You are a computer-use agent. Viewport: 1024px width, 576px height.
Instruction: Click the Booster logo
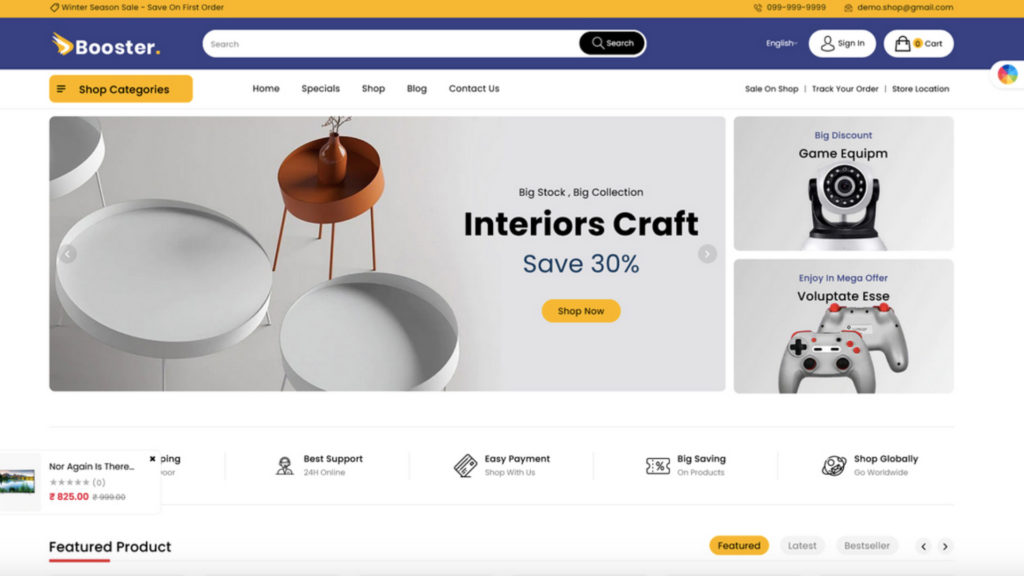[106, 44]
